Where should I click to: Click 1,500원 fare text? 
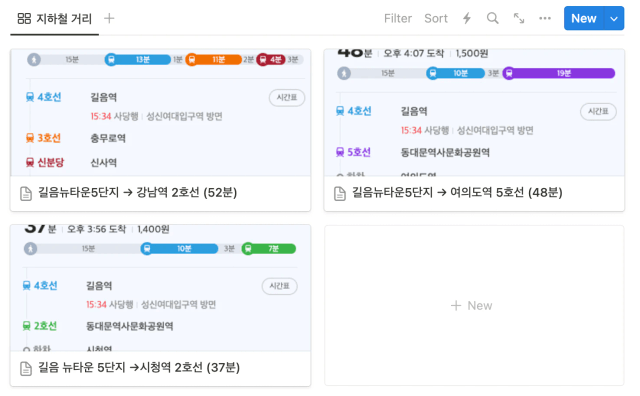[x=472, y=53]
